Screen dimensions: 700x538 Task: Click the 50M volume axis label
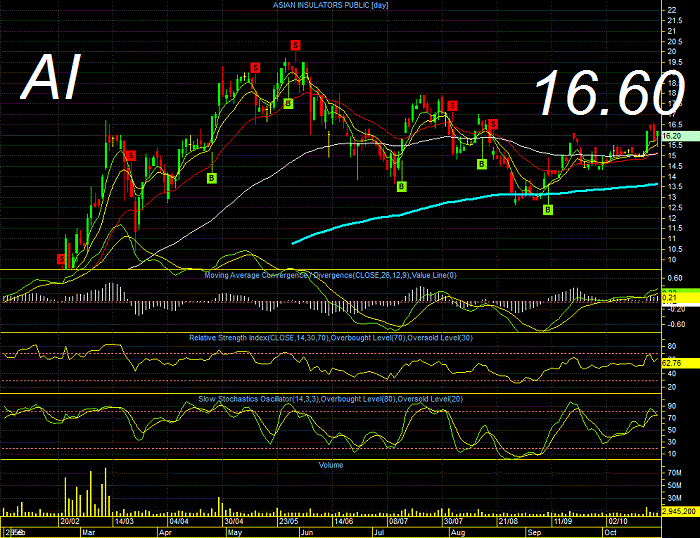click(675, 485)
